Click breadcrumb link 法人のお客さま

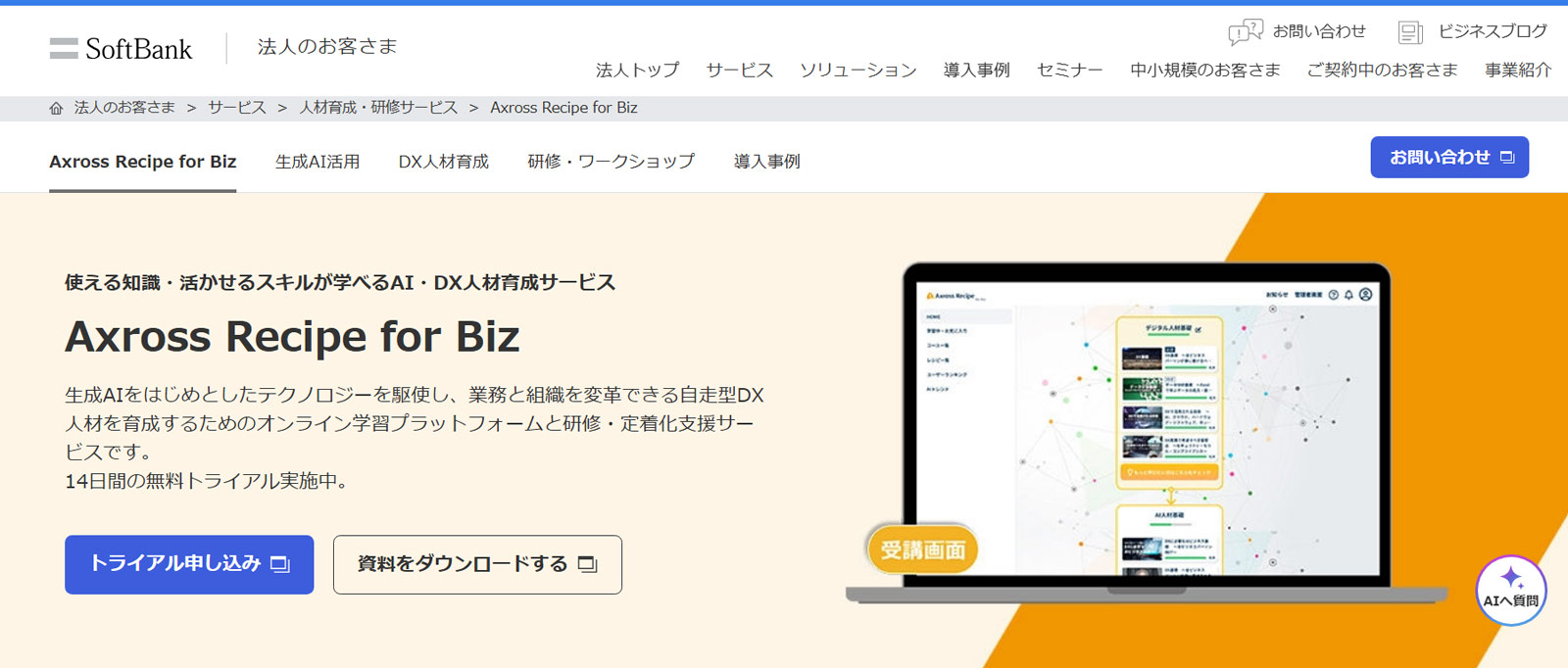coord(124,108)
